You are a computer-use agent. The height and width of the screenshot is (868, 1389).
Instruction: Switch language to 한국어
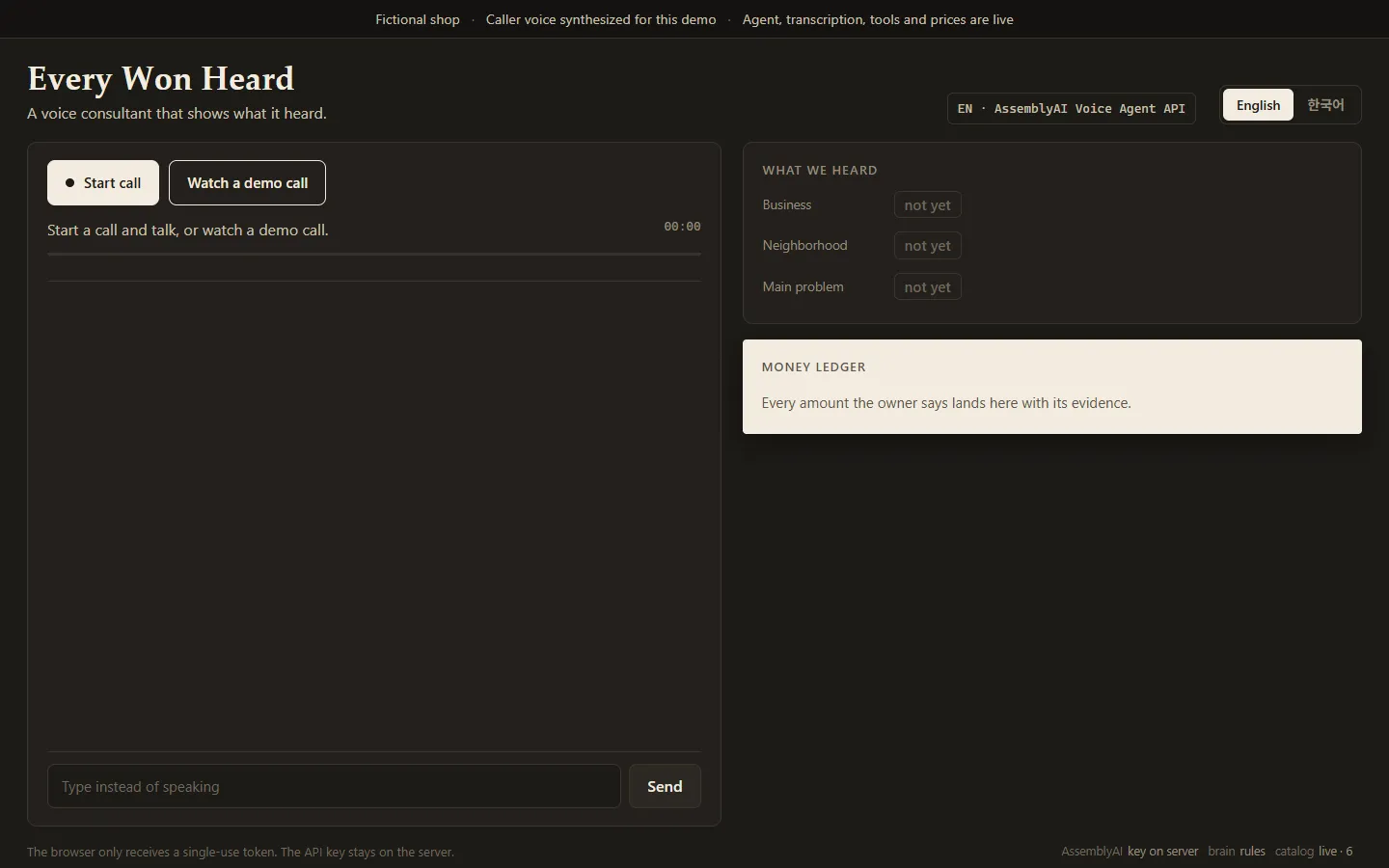click(1325, 105)
